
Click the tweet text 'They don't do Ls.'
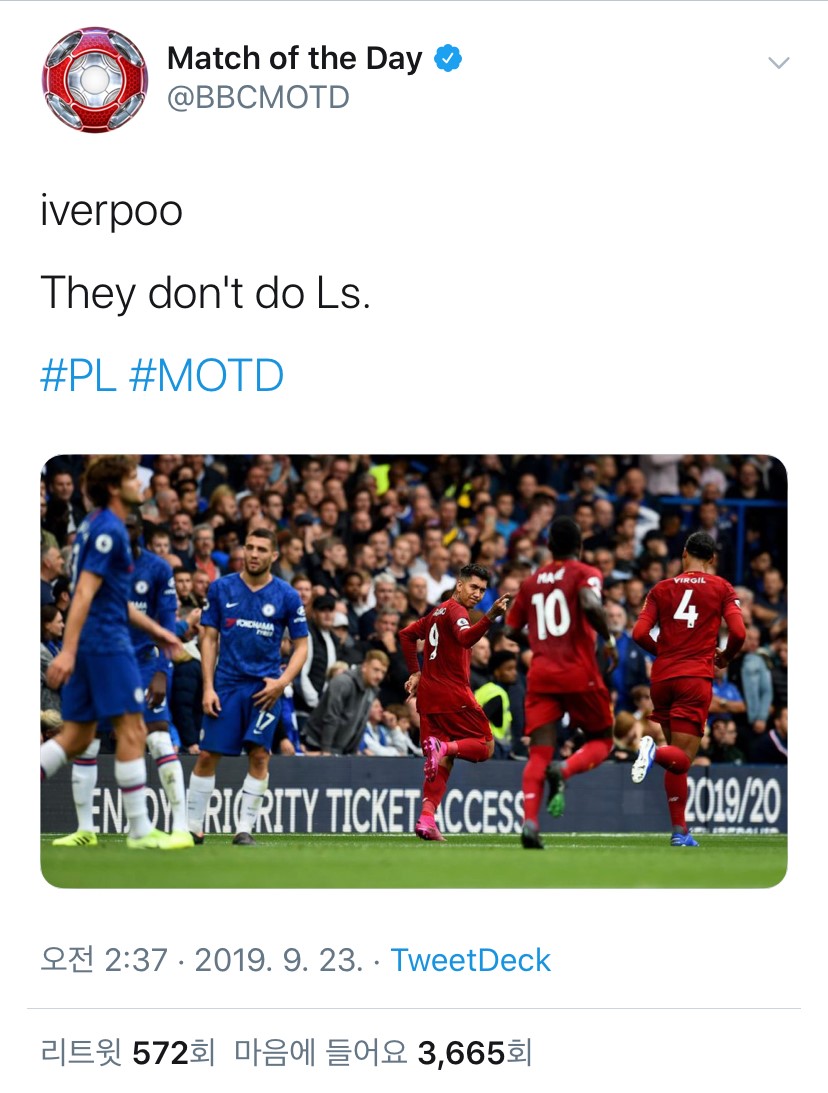(206, 293)
